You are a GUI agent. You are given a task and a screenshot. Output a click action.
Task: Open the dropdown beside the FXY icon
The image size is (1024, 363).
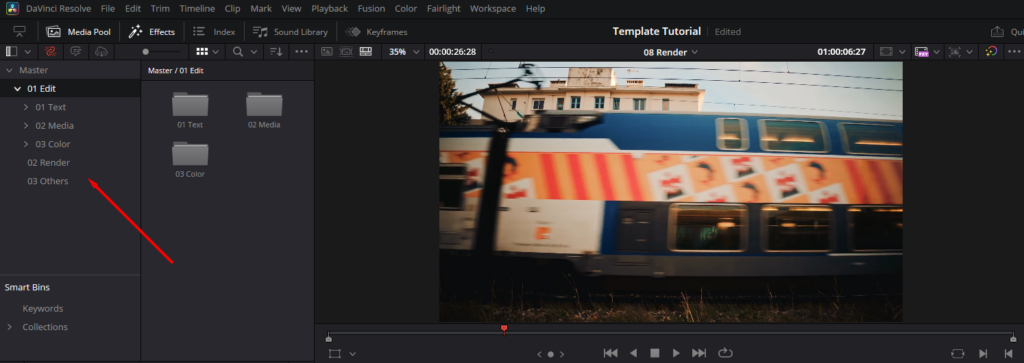click(936, 52)
